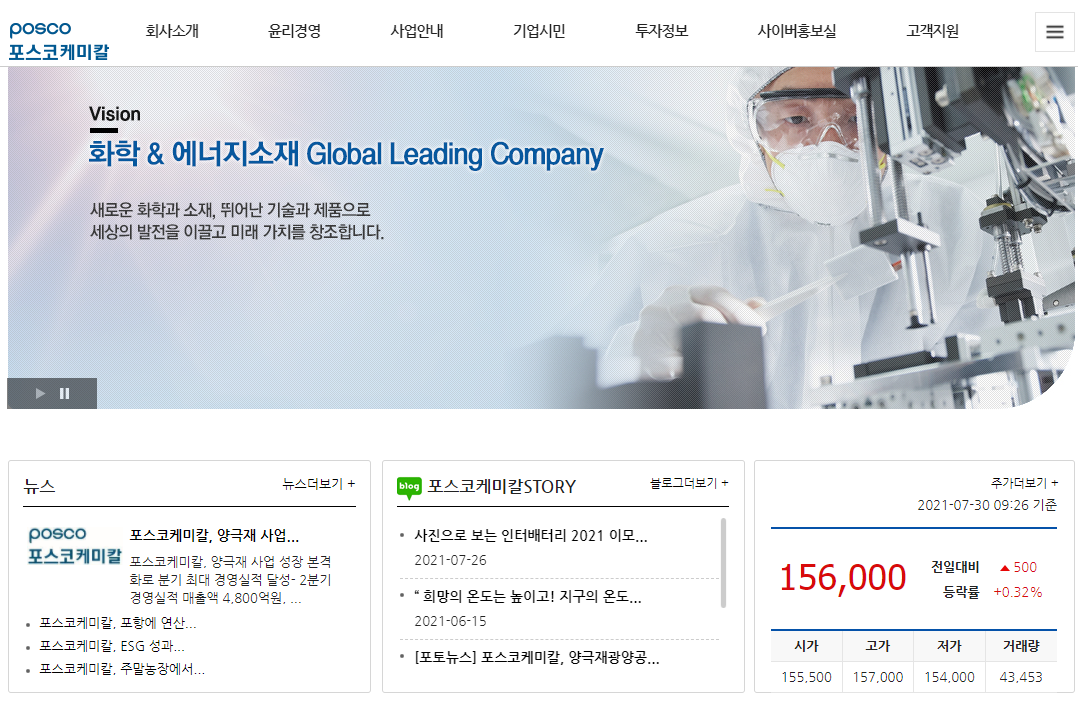This screenshot has height=703, width=1078.
Task: Click the POSCO 포스코케미칼 header logo
Action: point(59,41)
